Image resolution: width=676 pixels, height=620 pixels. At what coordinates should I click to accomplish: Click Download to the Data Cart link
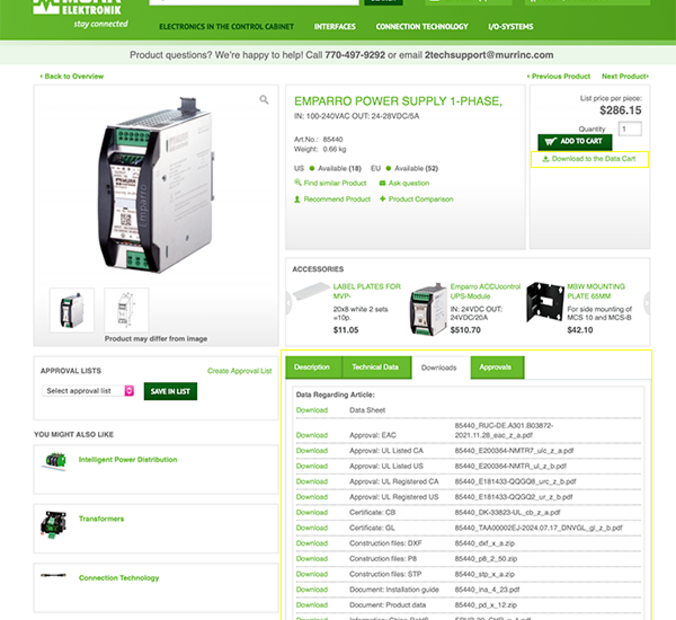point(594,159)
